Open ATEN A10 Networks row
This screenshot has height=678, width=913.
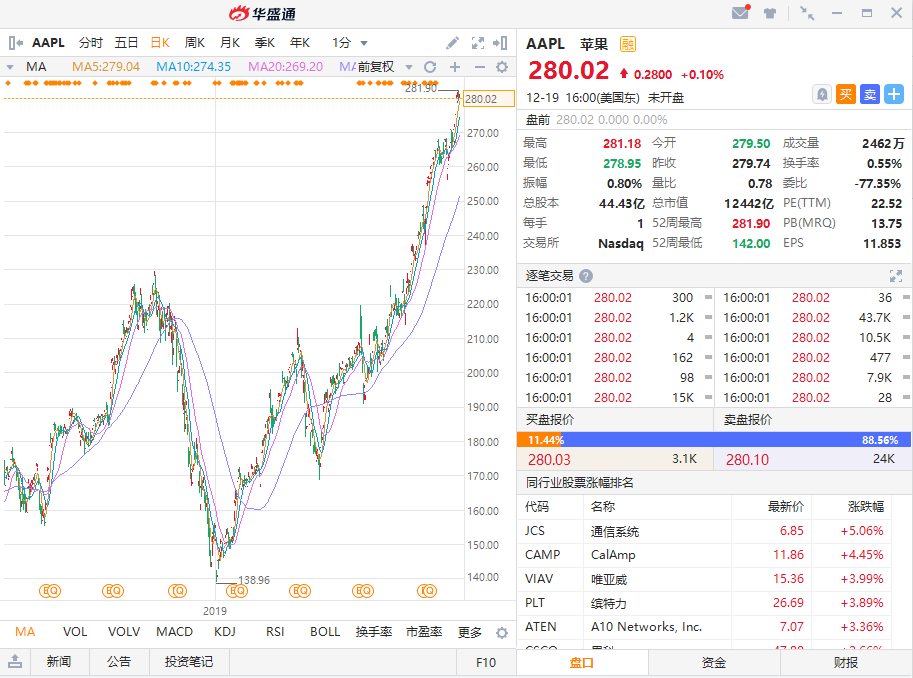click(x=705, y=627)
